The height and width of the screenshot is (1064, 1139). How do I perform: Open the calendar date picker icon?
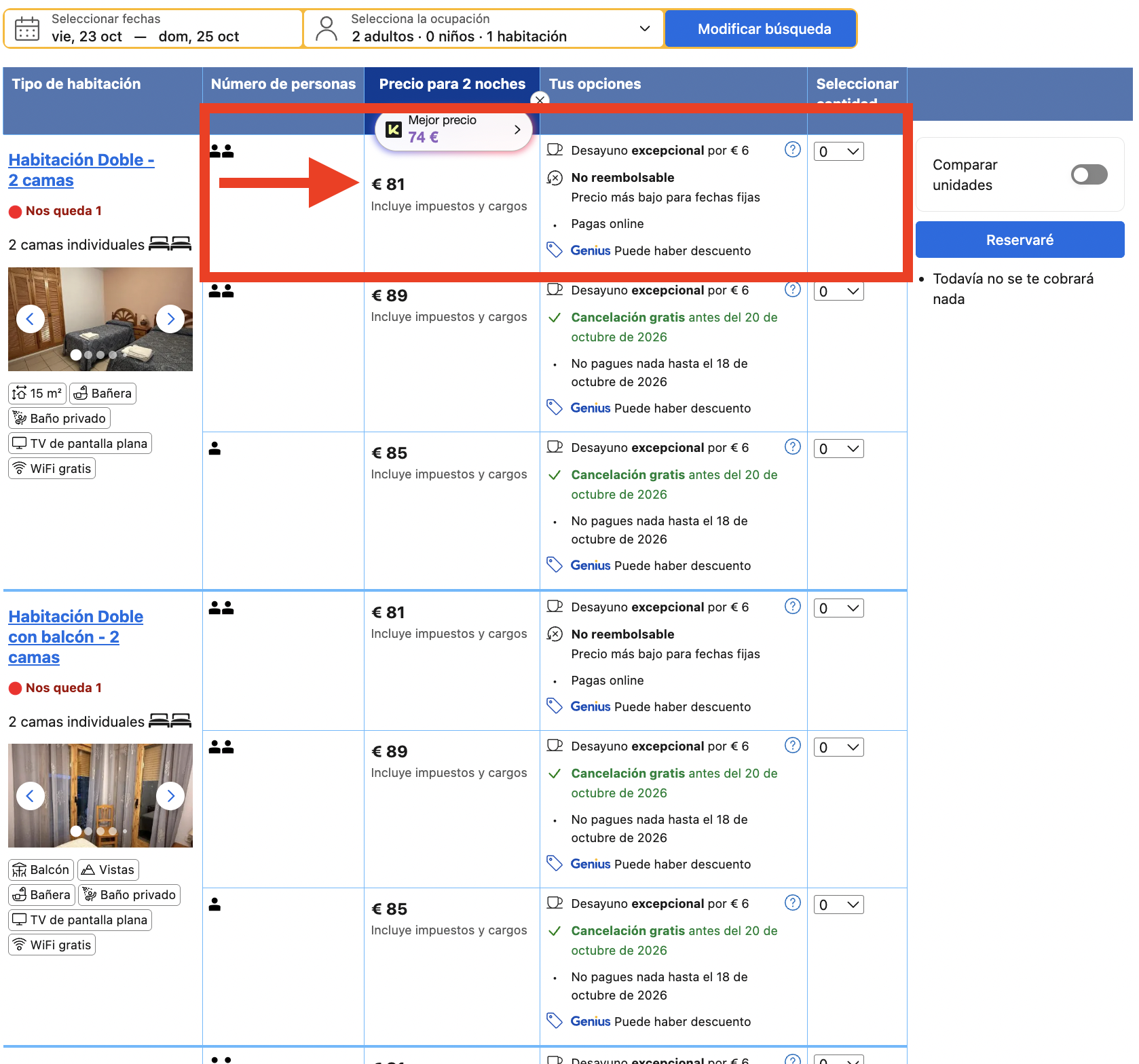tap(27, 28)
